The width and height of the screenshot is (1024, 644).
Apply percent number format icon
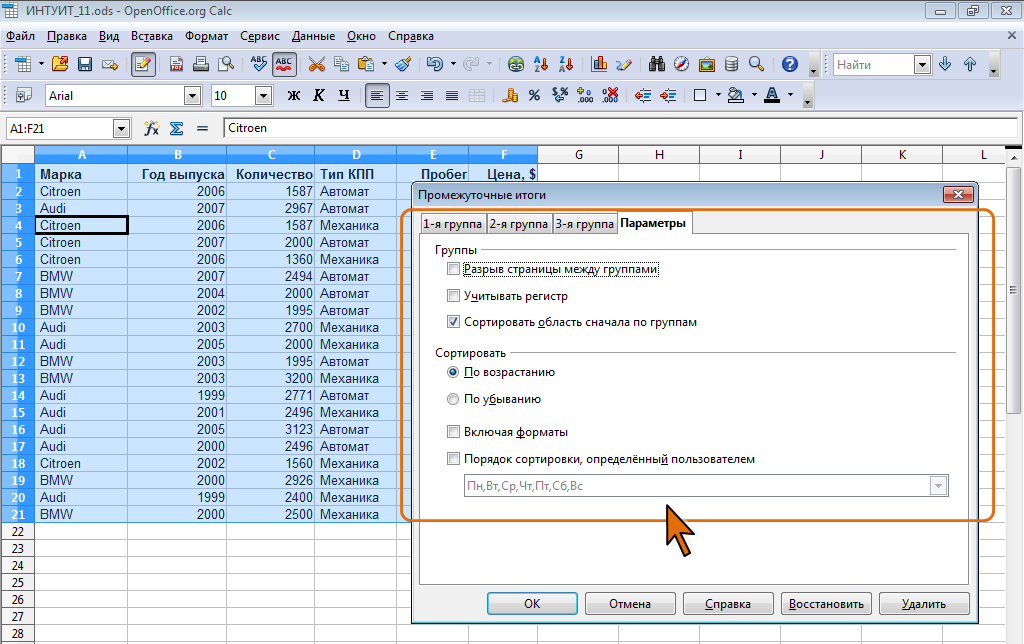click(x=534, y=95)
